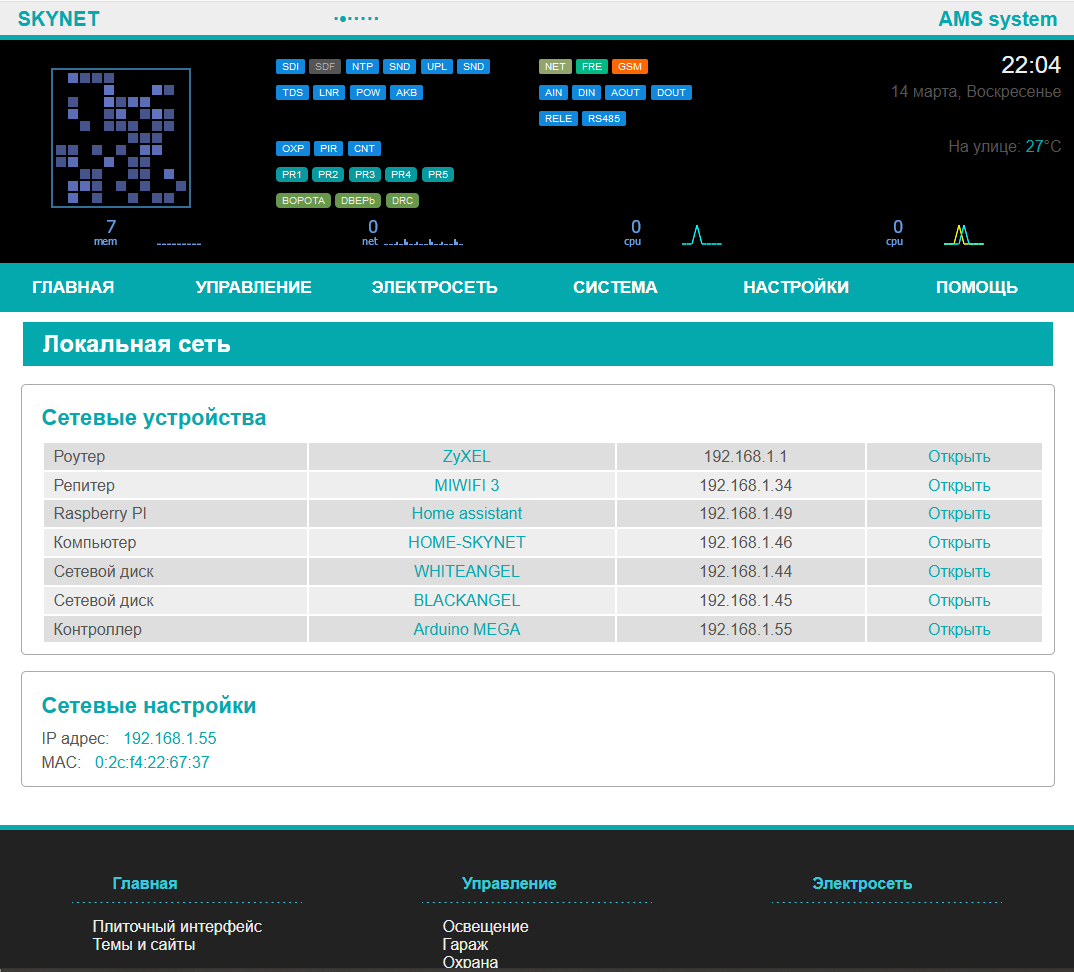Open the ЭЛЕКТРОСЕТЬ menu item
1074x972 pixels.
(x=434, y=288)
